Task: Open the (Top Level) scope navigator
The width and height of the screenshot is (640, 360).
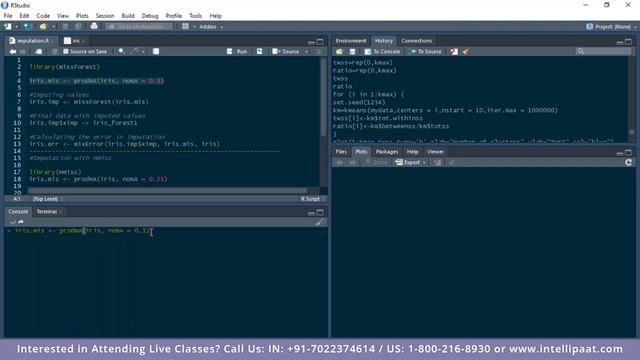Action: pyautogui.click(x=47, y=199)
